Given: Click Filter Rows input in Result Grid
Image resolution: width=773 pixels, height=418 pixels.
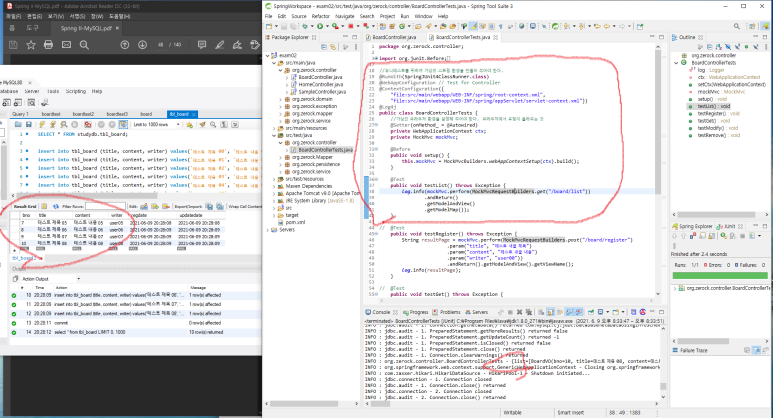Looking at the screenshot, I should tap(105, 207).
